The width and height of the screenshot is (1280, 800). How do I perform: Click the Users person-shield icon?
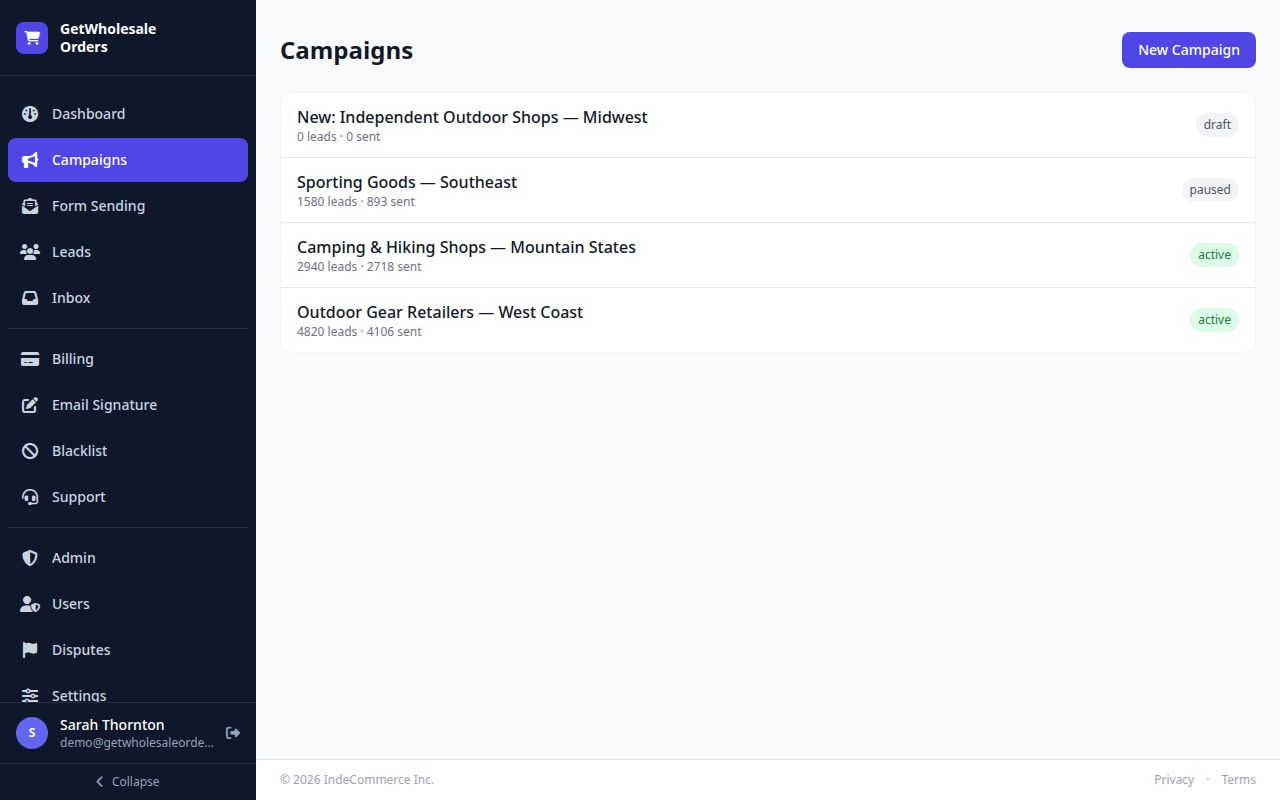click(30, 604)
